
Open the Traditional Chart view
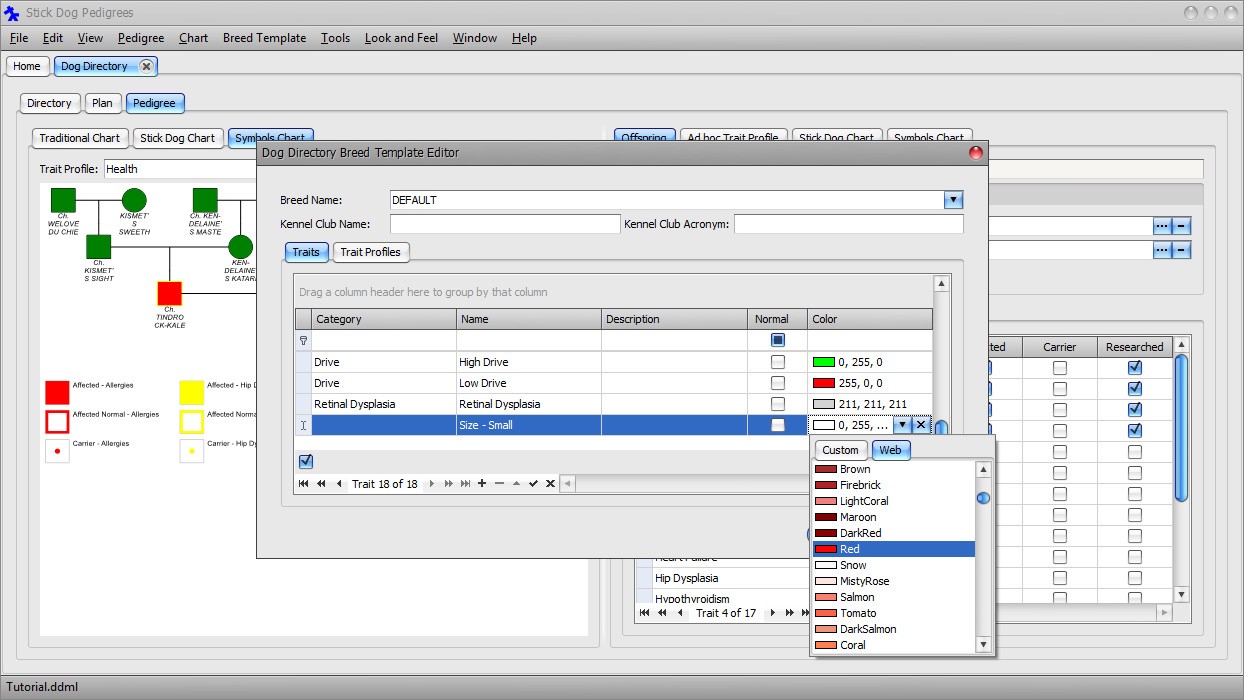click(x=79, y=138)
